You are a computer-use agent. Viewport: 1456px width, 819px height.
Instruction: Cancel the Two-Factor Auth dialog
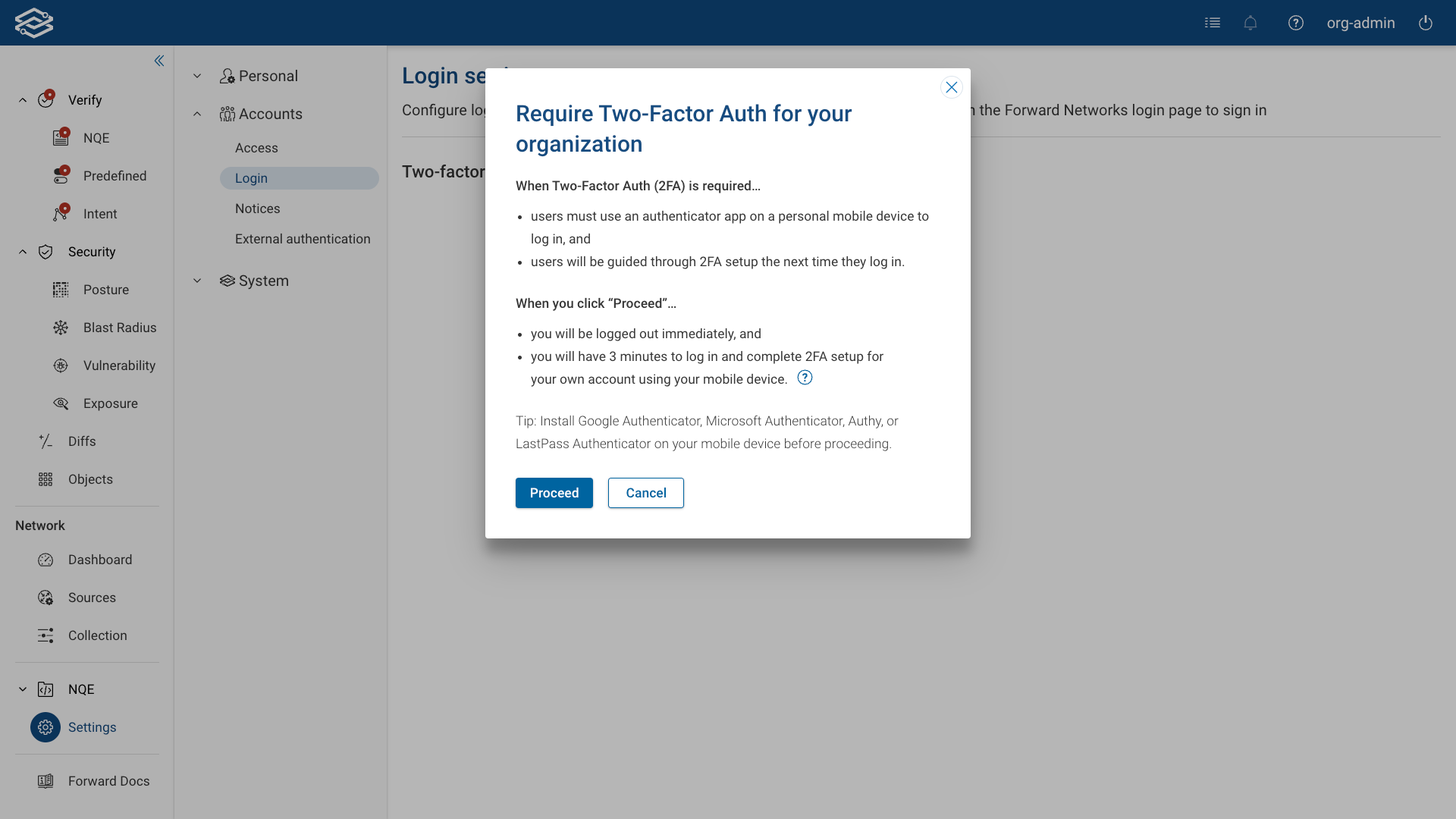[645, 492]
